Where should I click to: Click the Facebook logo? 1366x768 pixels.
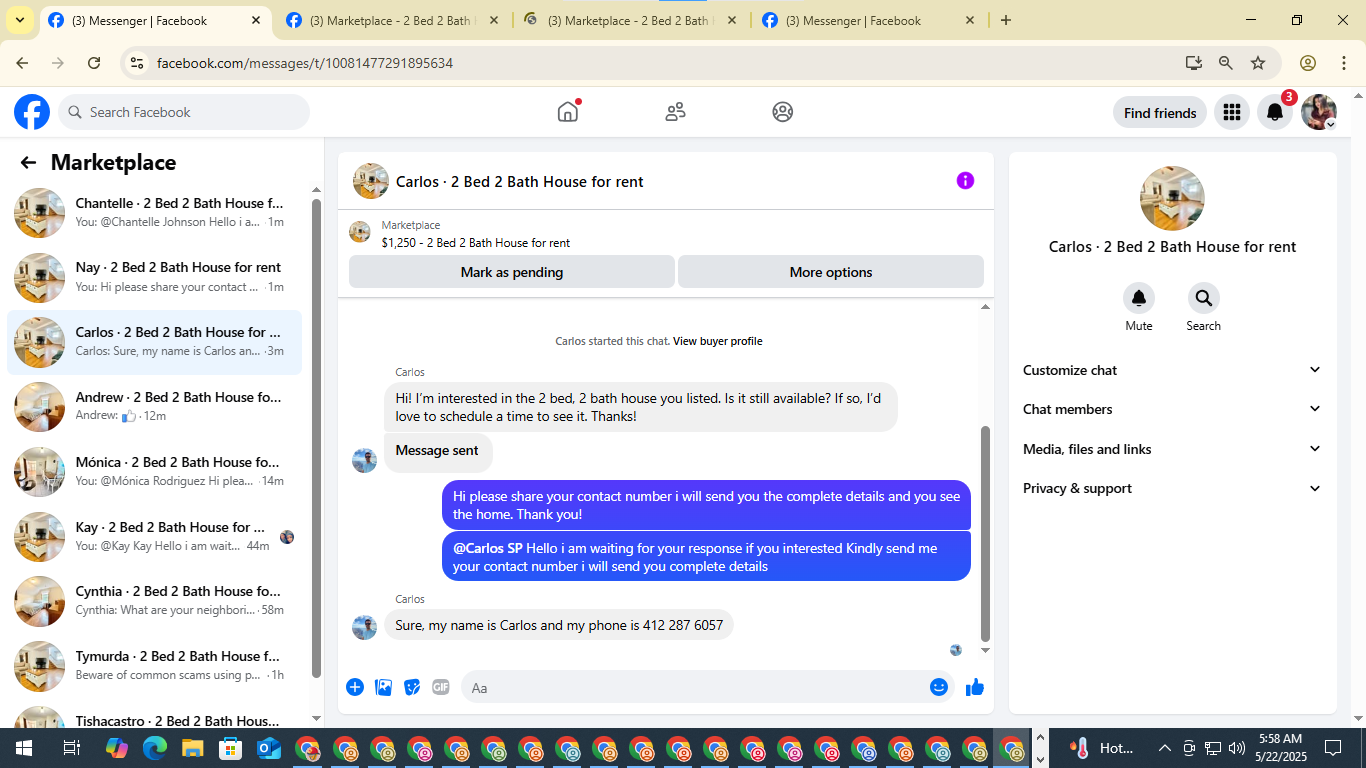(32, 112)
